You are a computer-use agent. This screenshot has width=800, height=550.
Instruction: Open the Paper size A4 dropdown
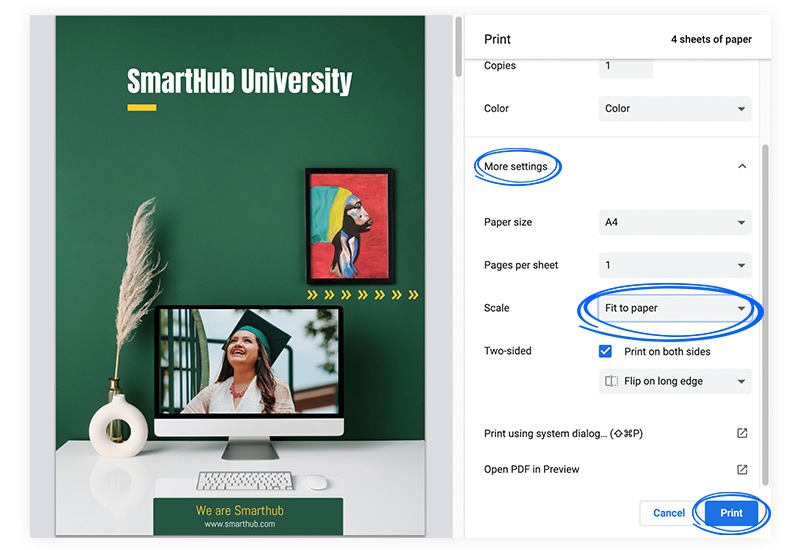(675, 222)
